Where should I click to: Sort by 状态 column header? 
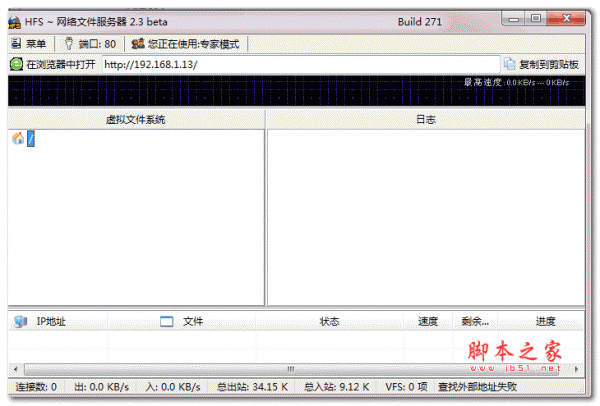(329, 321)
